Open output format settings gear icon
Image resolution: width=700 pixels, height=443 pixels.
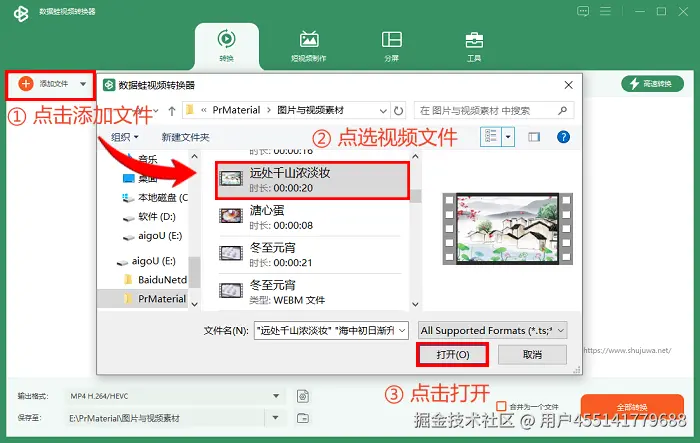pos(303,396)
